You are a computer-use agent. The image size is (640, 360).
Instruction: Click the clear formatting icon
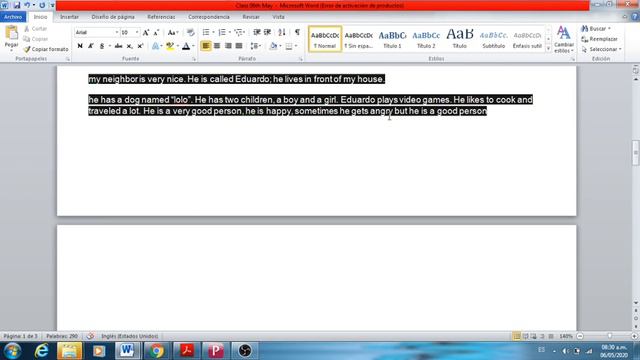click(x=190, y=32)
